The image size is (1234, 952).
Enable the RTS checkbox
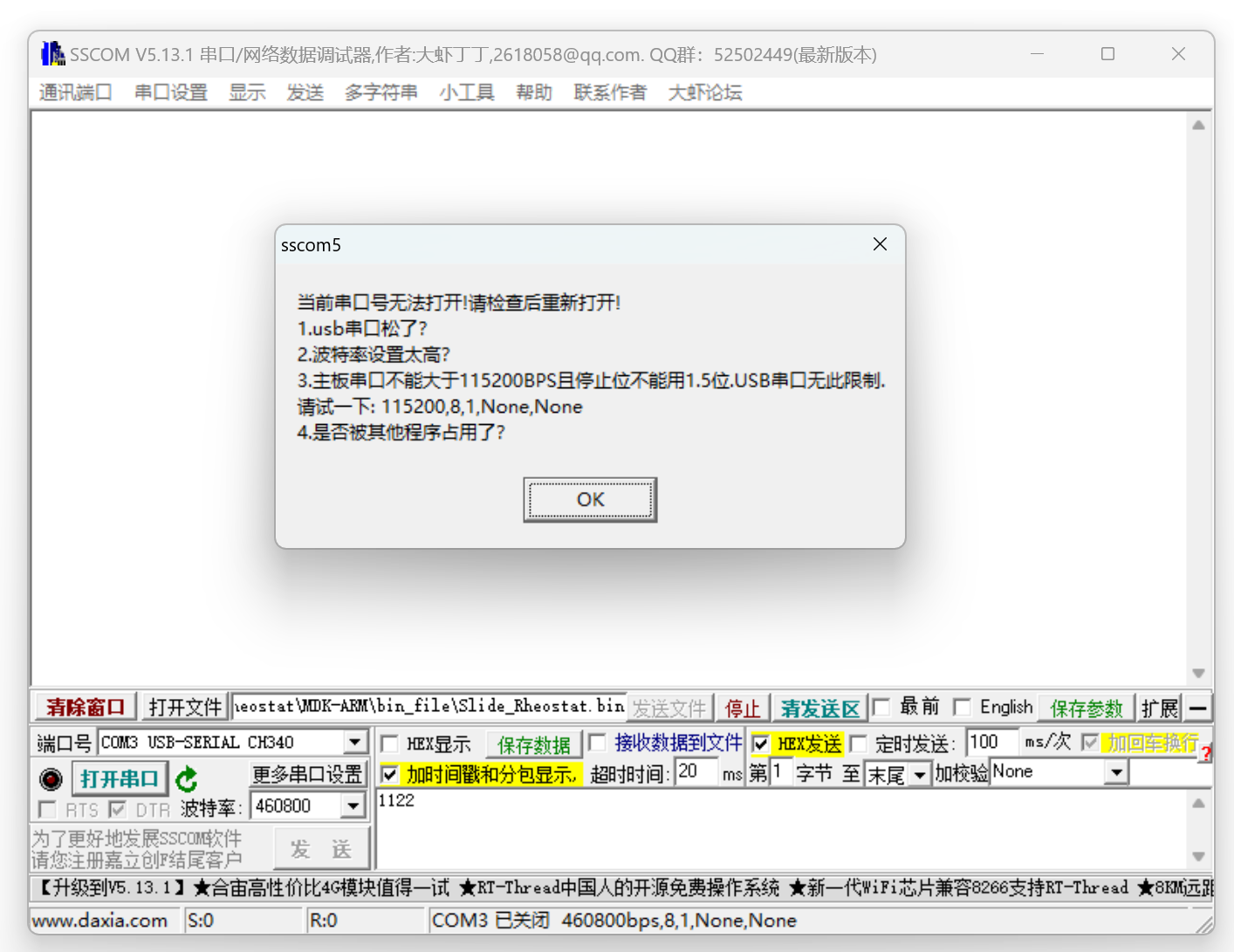pyautogui.click(x=46, y=810)
